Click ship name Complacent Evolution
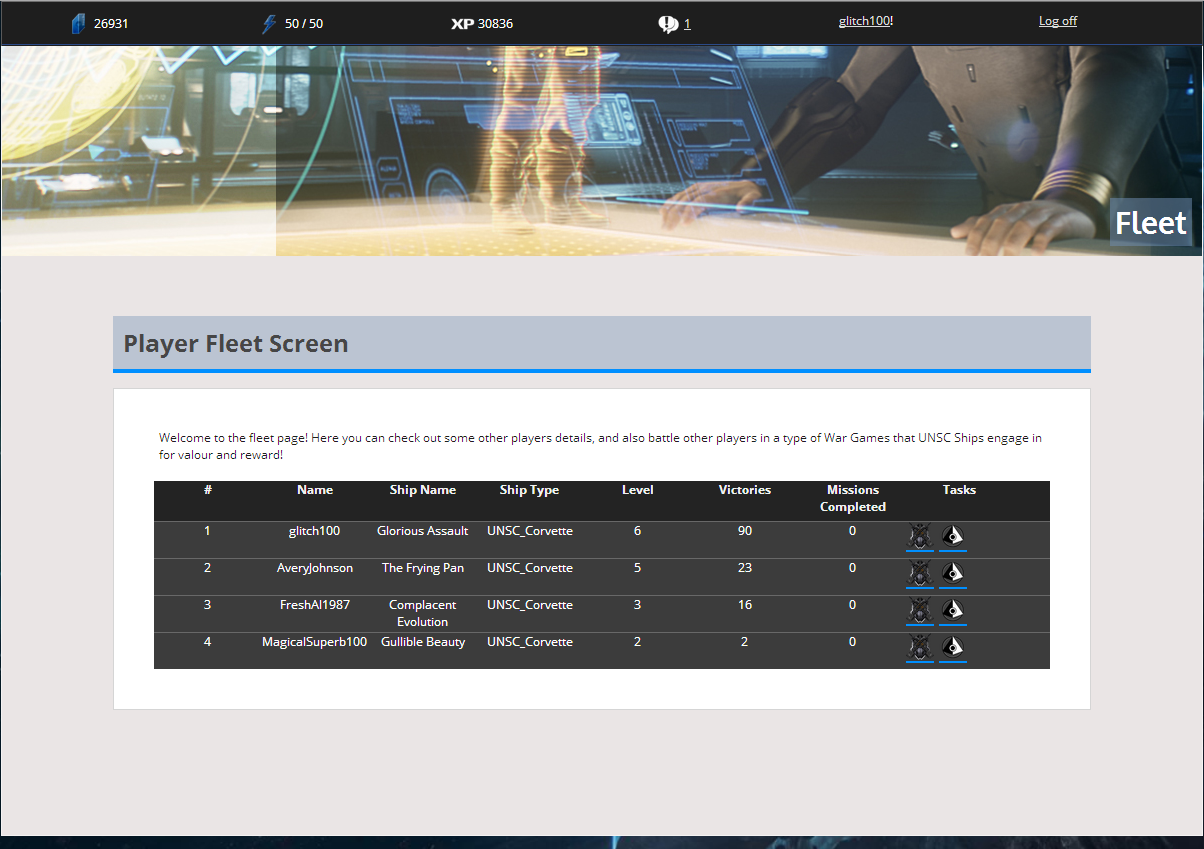The image size is (1204, 849). coord(423,613)
